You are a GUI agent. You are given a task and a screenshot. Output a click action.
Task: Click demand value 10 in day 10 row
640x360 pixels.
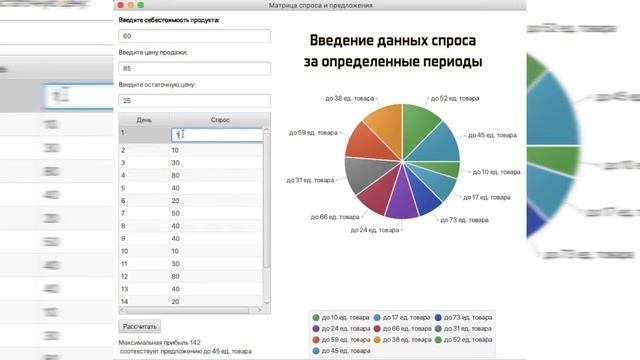click(x=175, y=251)
